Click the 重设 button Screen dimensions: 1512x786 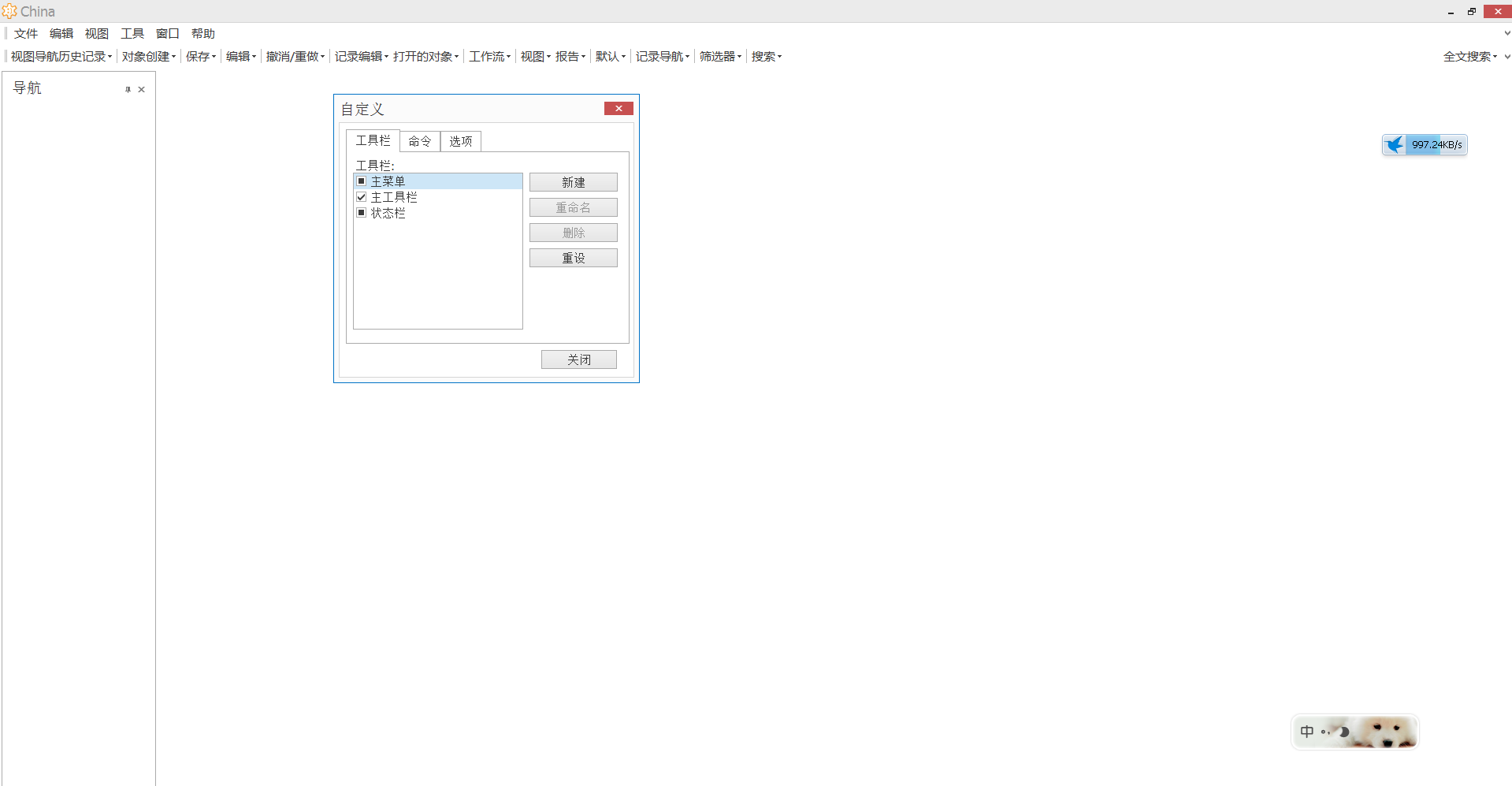pyautogui.click(x=573, y=259)
